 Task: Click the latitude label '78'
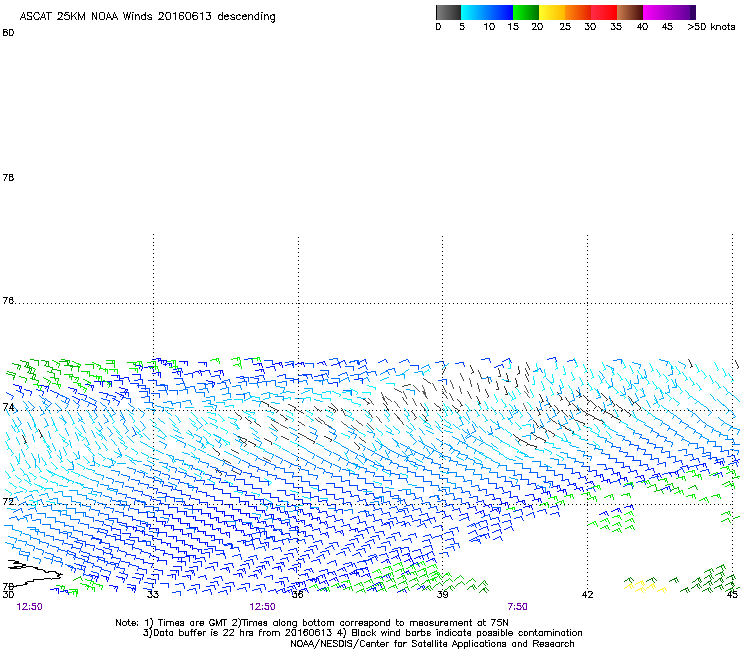(x=8, y=177)
